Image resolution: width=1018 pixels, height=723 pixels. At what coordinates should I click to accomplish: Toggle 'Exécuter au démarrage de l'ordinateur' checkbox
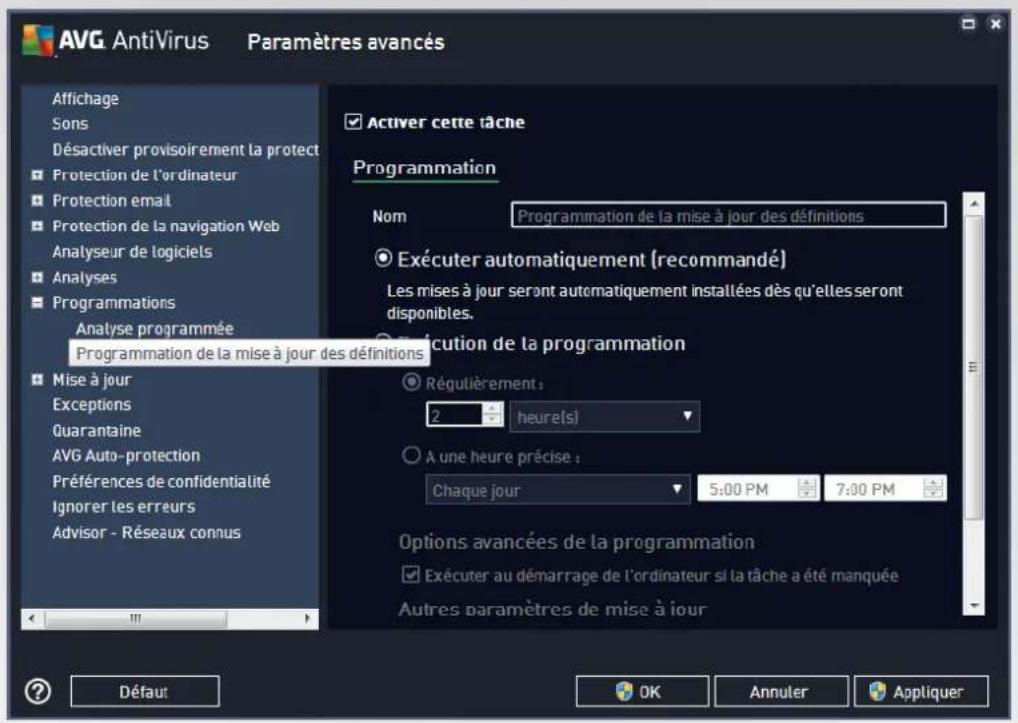tap(410, 574)
